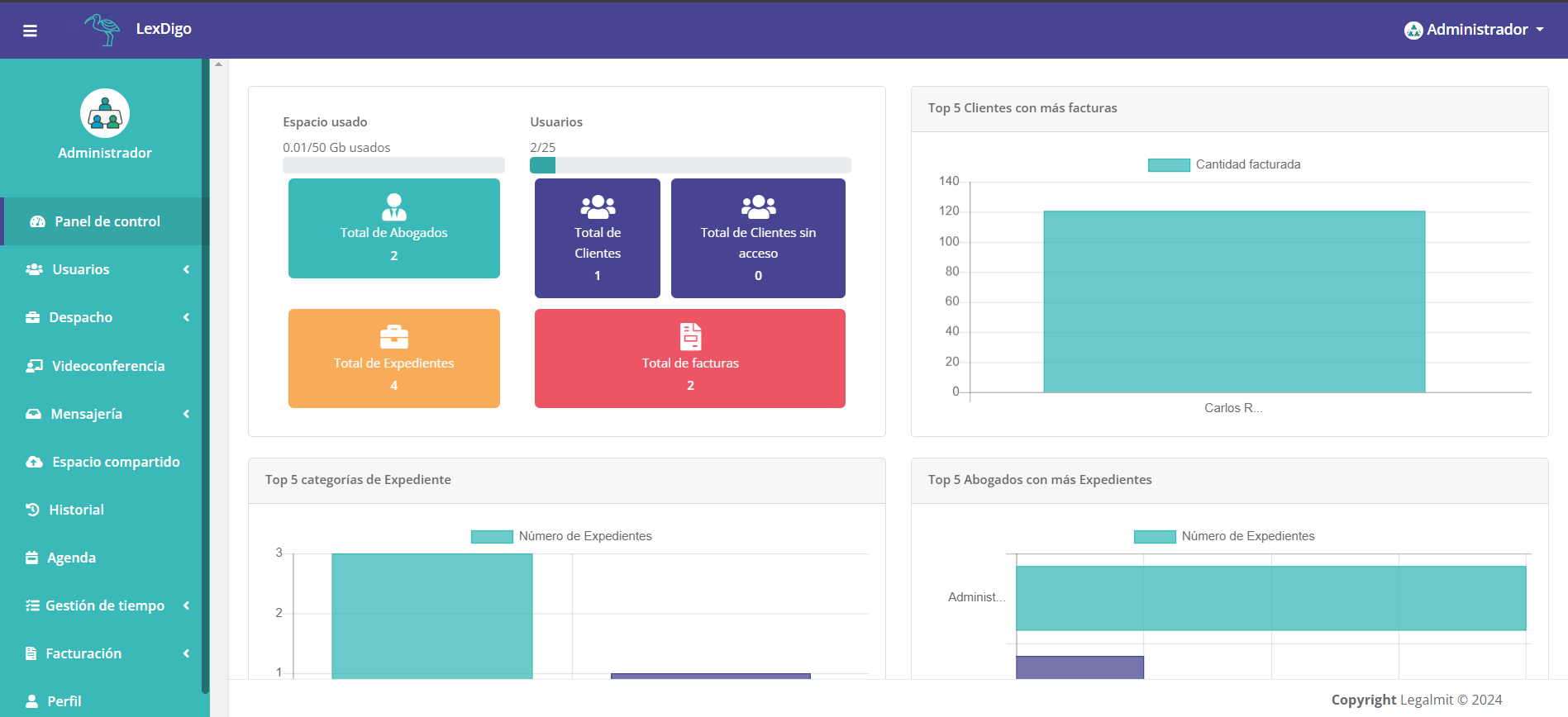Click the Administrador avatar in top bar
1568x717 pixels.
[x=1413, y=30]
